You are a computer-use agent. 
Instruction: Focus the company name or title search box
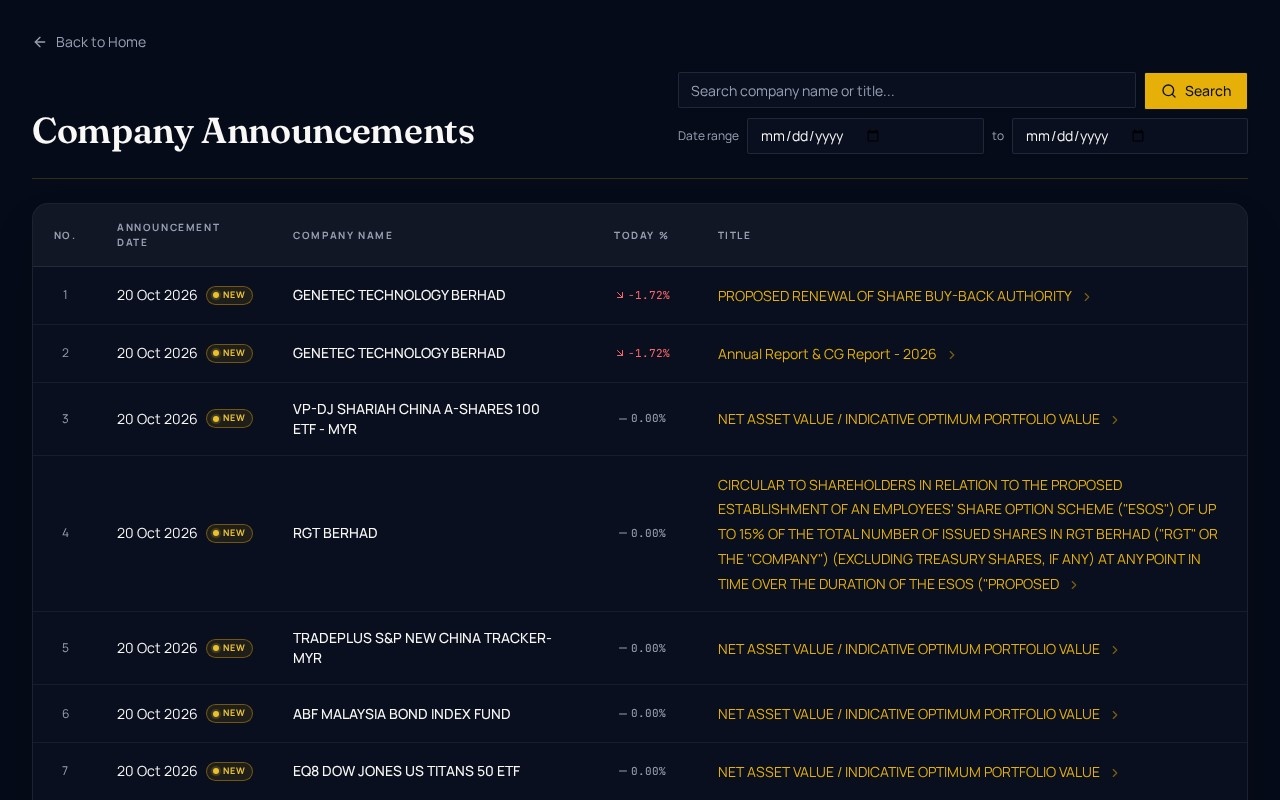[x=906, y=91]
